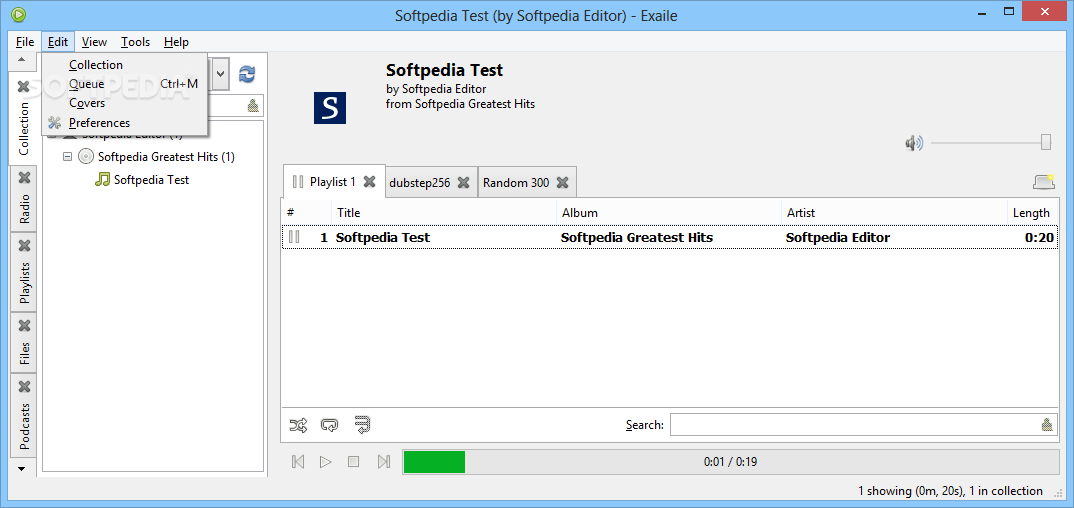1074x508 pixels.
Task: Sort playlist by the Length column header
Action: pos(1032,213)
